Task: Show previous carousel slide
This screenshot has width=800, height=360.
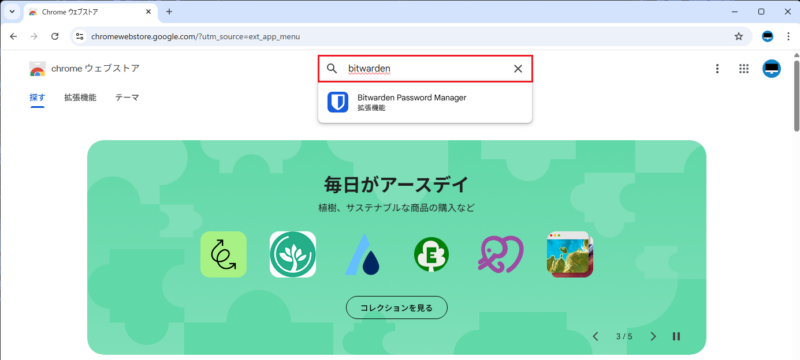Action: [595, 336]
